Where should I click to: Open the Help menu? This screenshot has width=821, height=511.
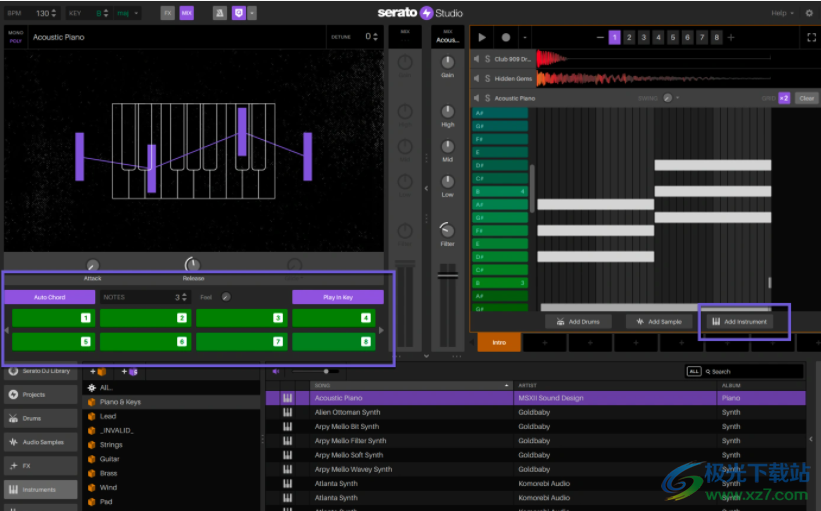[782, 13]
